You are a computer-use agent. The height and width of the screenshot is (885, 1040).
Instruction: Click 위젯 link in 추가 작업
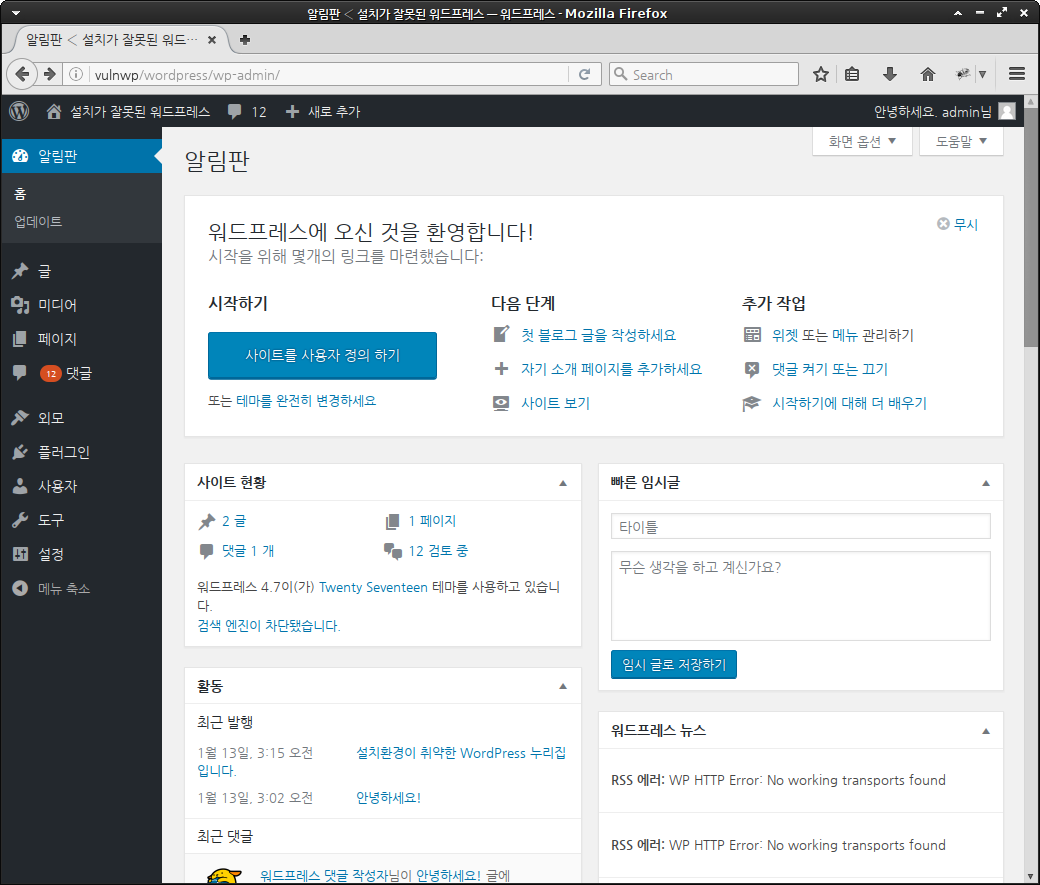785,335
